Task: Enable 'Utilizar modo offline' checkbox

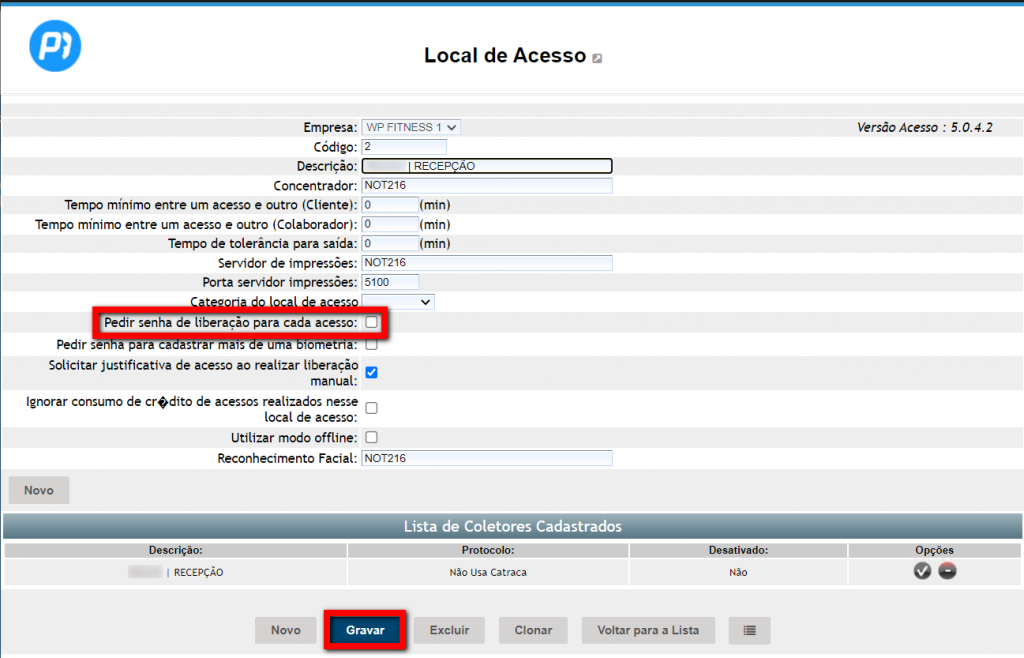Action: 371,437
